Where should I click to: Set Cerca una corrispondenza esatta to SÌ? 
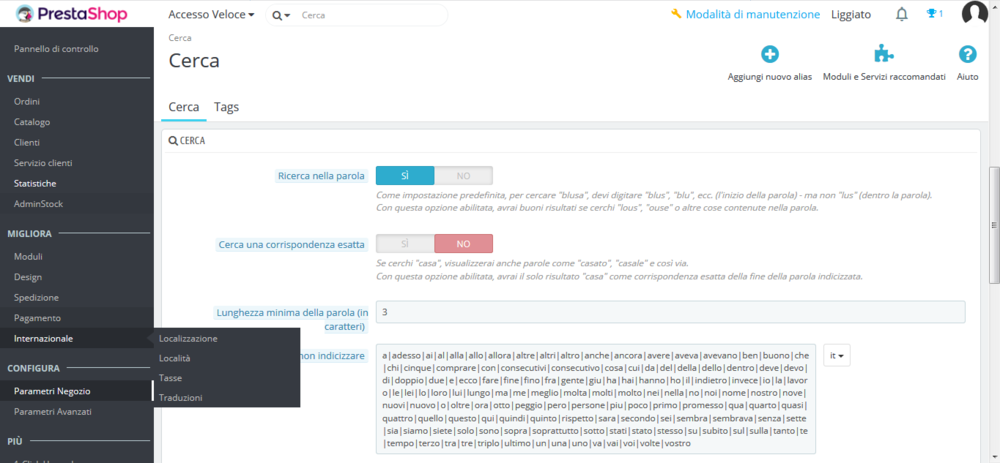click(405, 244)
